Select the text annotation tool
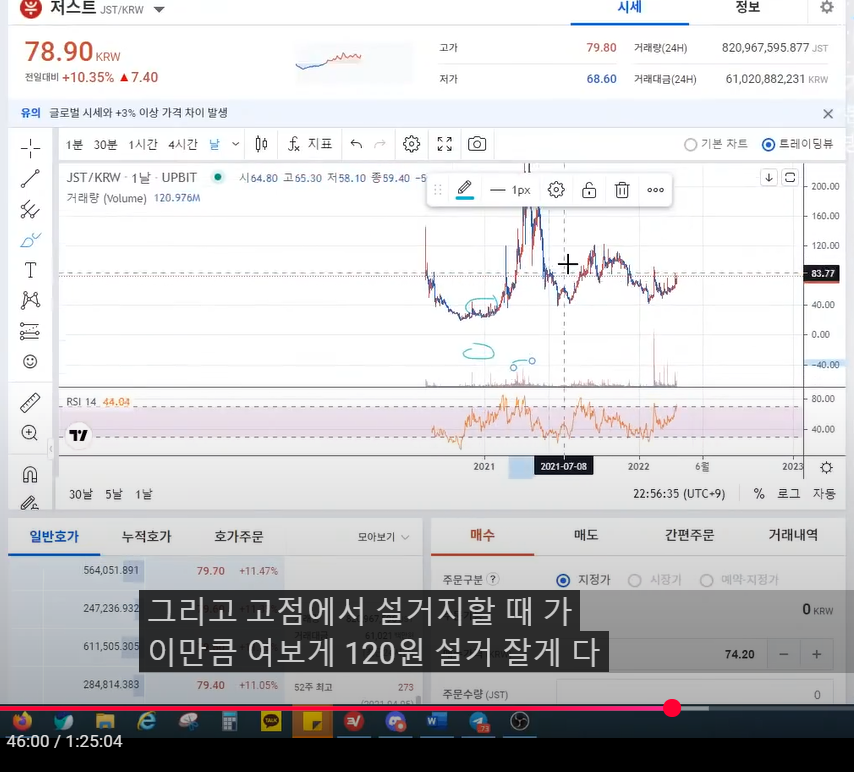 pyautogui.click(x=30, y=270)
